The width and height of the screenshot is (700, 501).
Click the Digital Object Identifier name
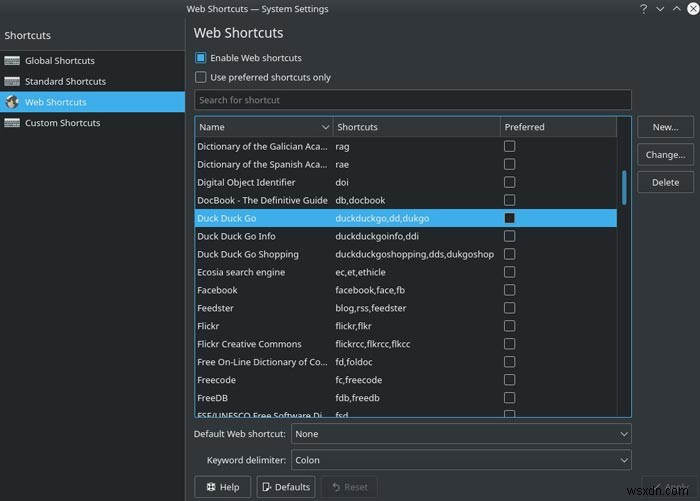point(246,182)
